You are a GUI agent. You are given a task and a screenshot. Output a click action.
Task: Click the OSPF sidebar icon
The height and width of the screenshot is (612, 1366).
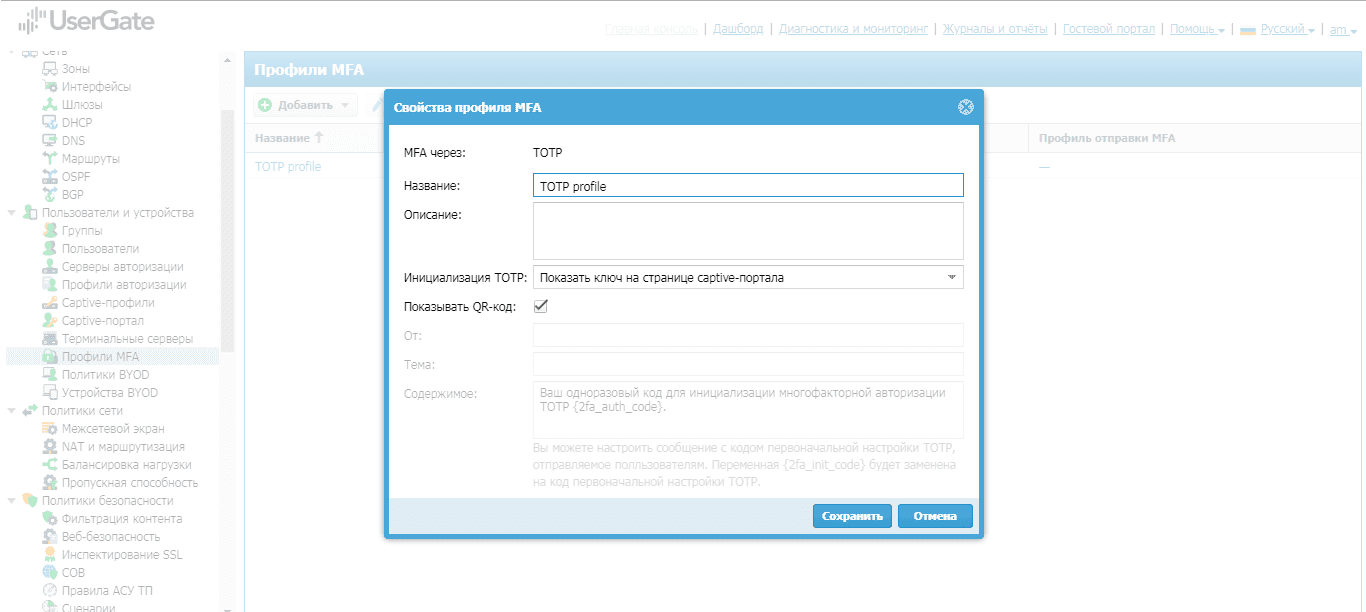point(50,177)
